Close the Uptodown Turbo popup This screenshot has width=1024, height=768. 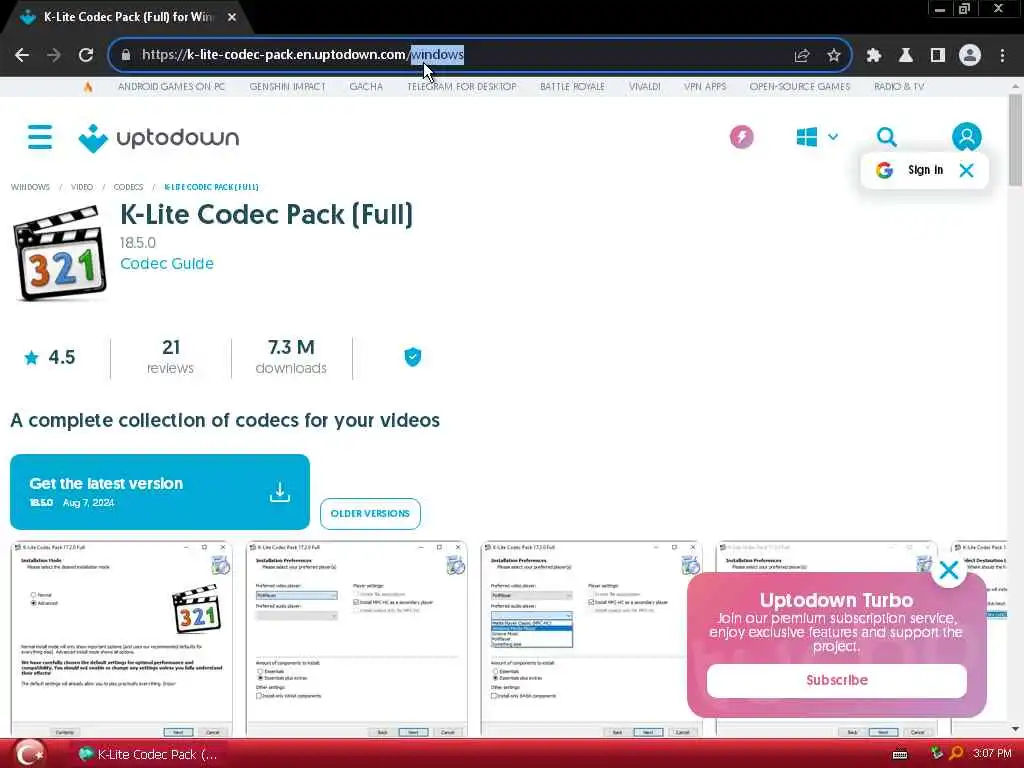[x=949, y=571]
